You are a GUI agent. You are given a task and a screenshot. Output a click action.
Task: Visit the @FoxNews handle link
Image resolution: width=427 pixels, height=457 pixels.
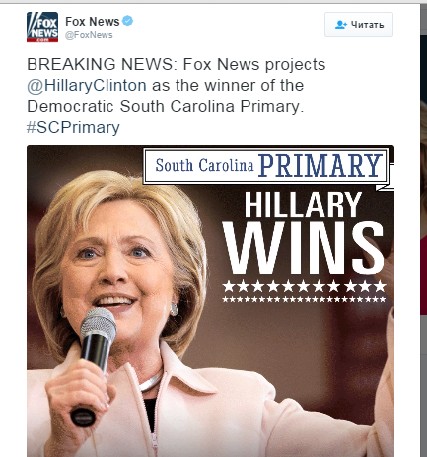coord(88,35)
